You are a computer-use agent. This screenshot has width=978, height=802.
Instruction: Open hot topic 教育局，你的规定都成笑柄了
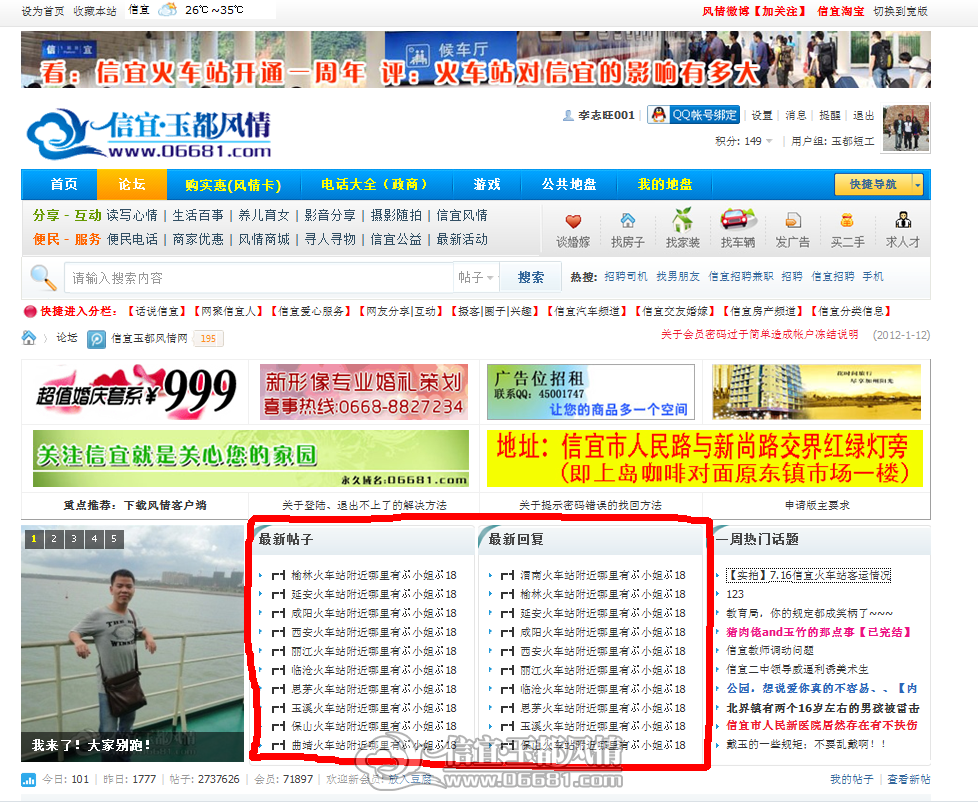[809, 613]
